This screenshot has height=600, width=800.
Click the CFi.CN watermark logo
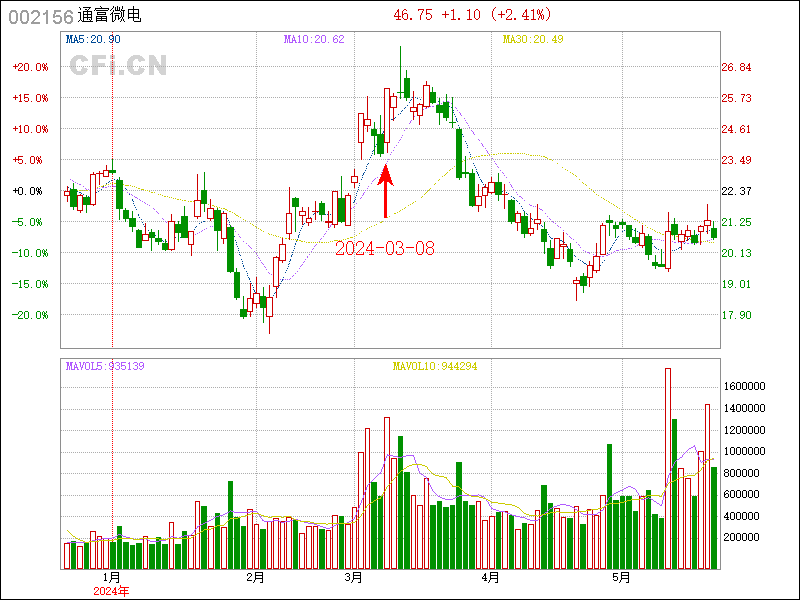click(118, 65)
